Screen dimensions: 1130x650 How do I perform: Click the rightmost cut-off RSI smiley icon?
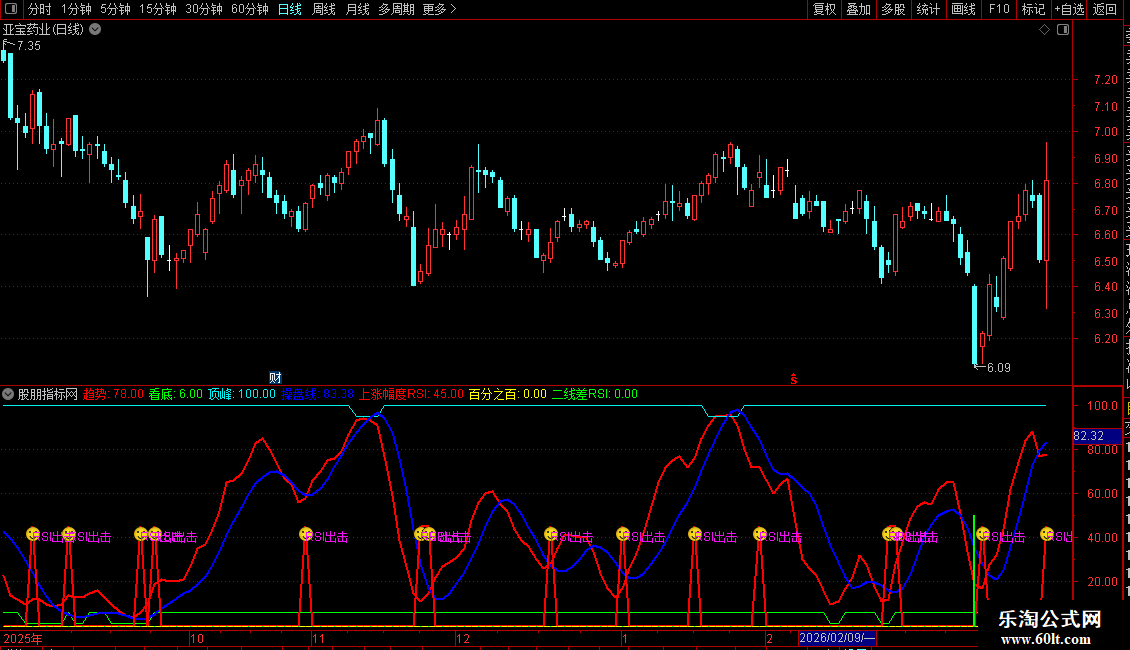[x=1047, y=534]
